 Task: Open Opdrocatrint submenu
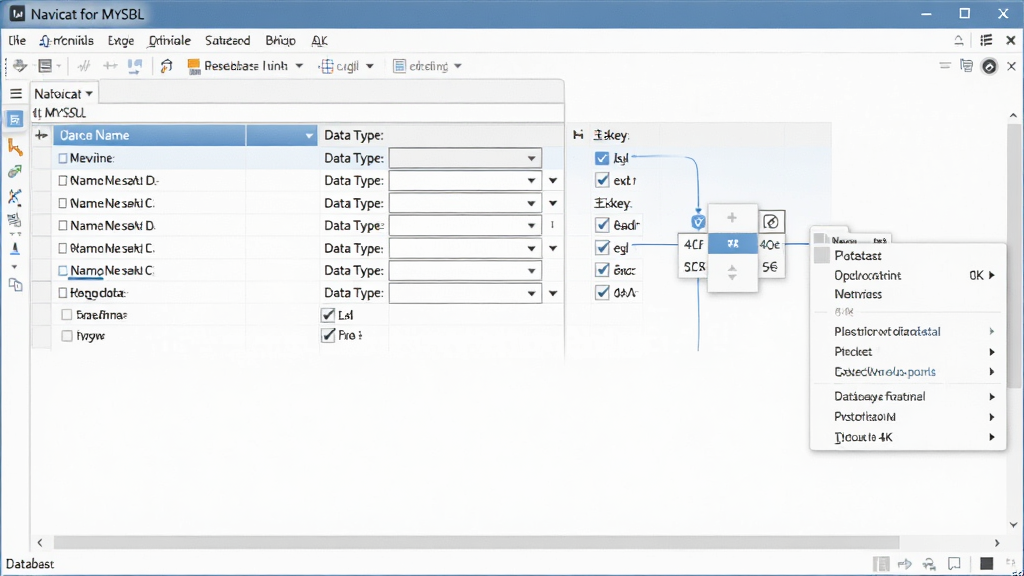tap(908, 276)
